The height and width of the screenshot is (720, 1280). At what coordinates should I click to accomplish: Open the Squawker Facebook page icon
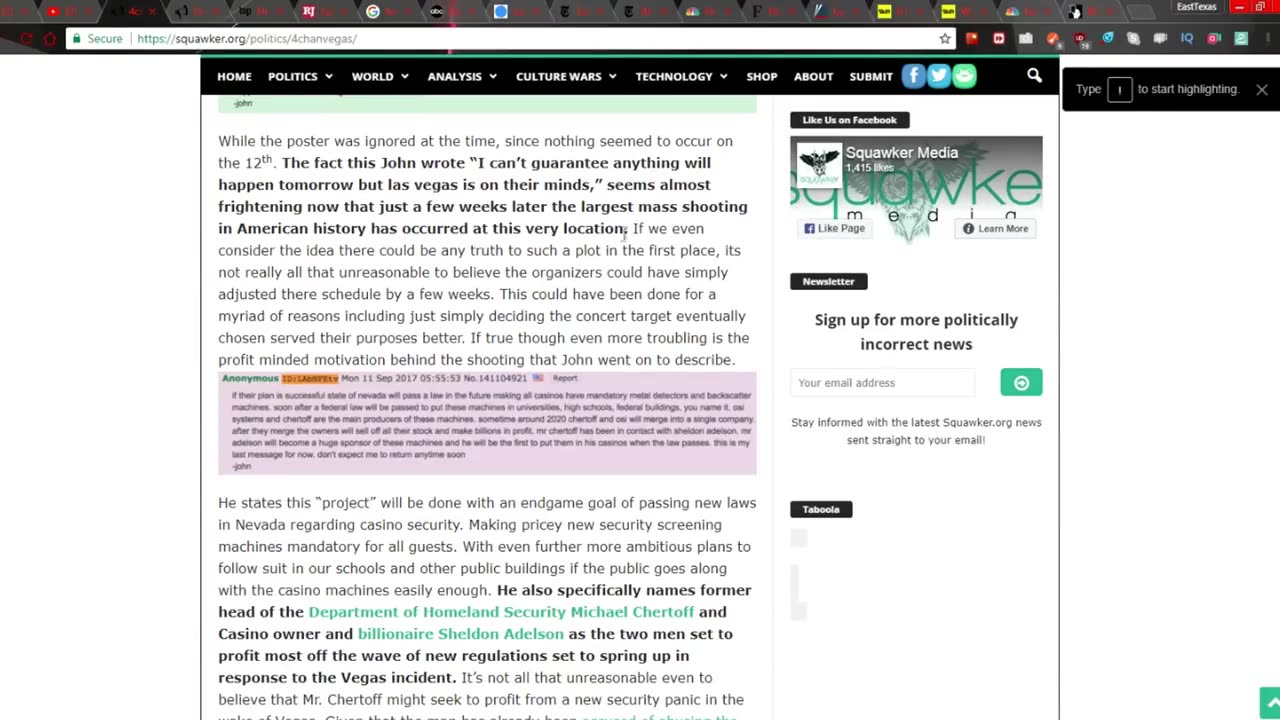[x=913, y=76]
